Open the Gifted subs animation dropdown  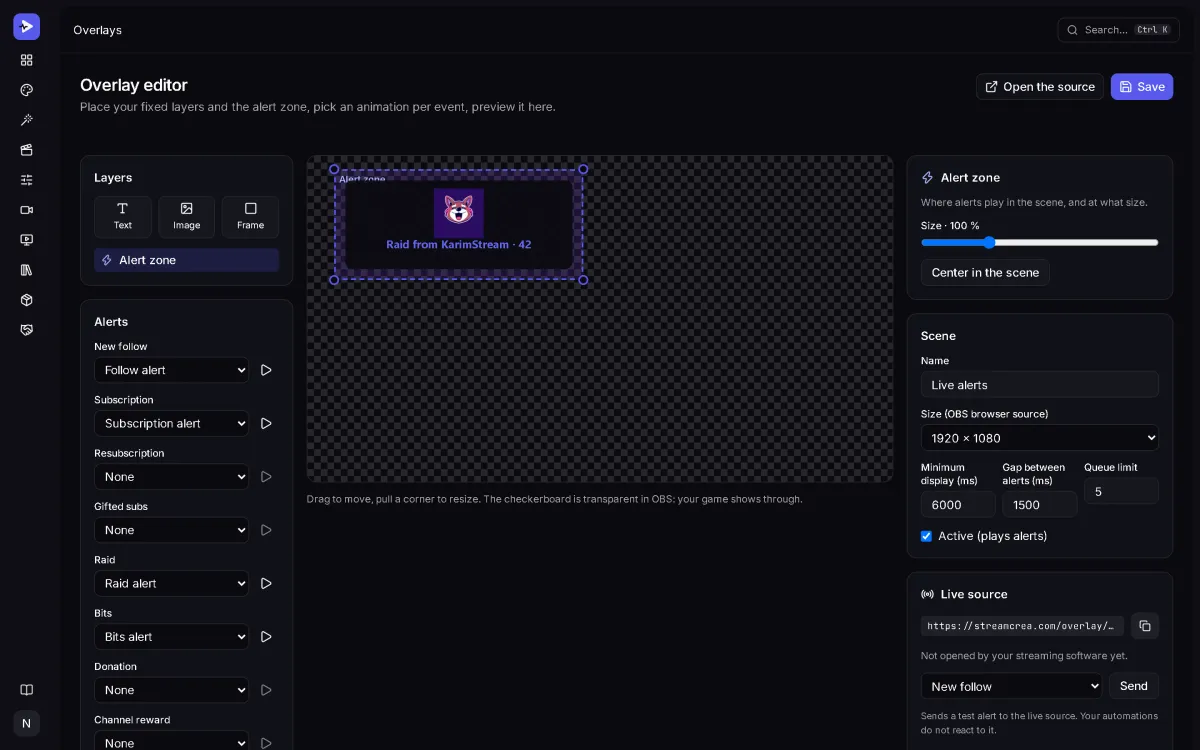172,530
